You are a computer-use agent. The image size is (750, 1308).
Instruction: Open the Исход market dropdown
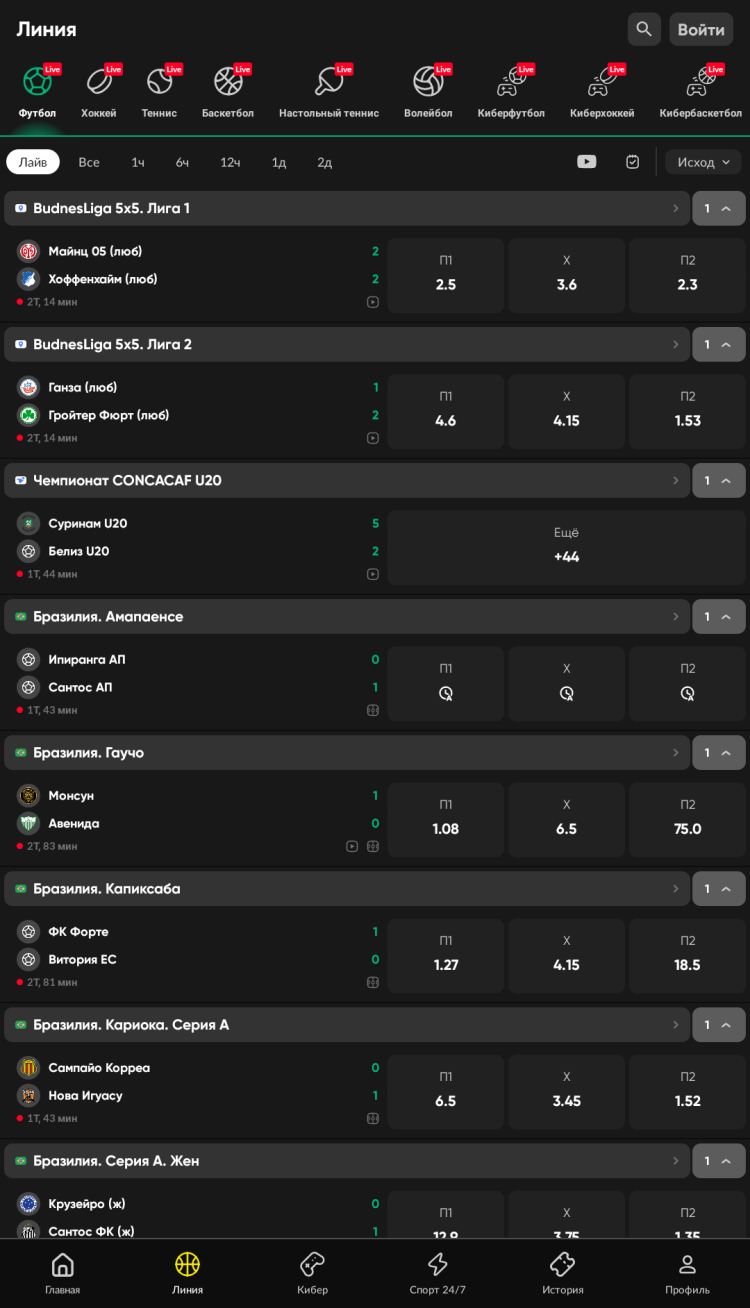(704, 162)
